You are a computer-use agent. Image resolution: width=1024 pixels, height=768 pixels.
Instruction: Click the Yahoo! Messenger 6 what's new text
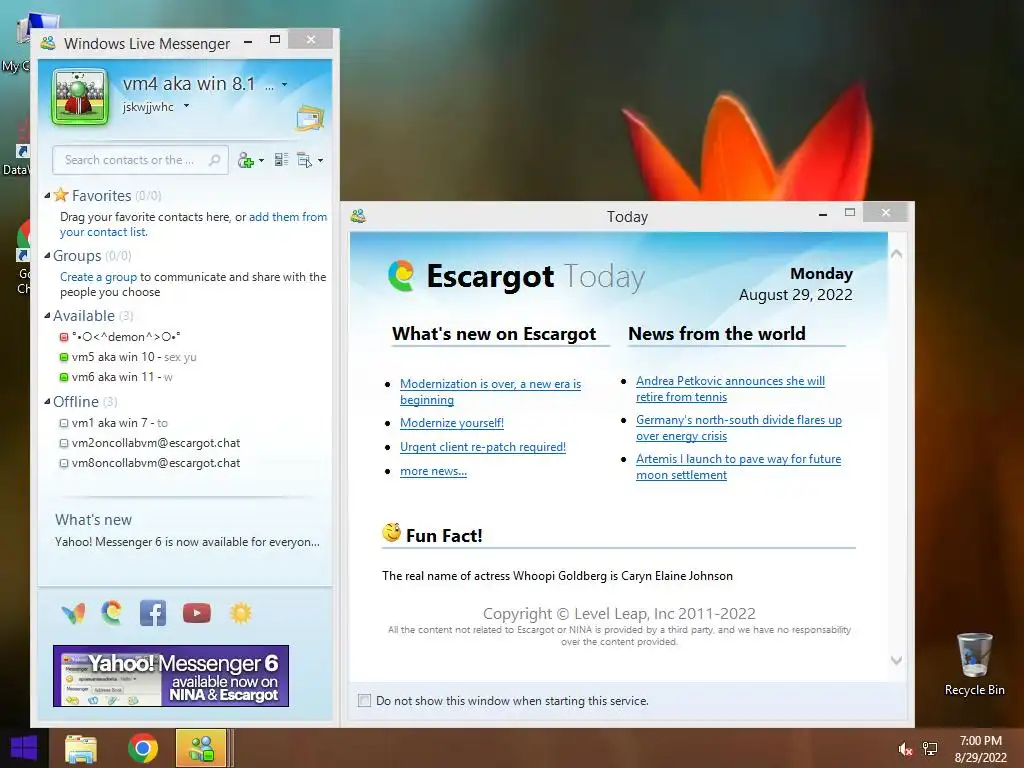pyautogui.click(x=187, y=542)
